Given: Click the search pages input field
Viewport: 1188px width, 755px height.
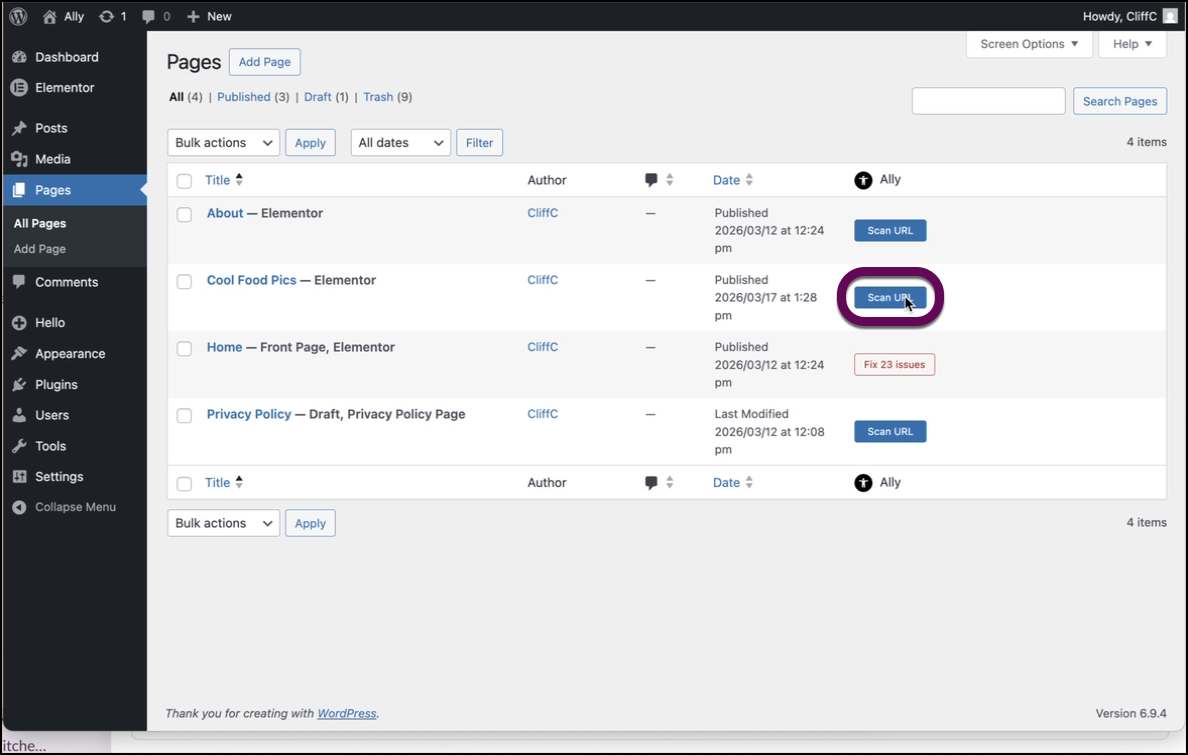Looking at the screenshot, I should click(988, 101).
